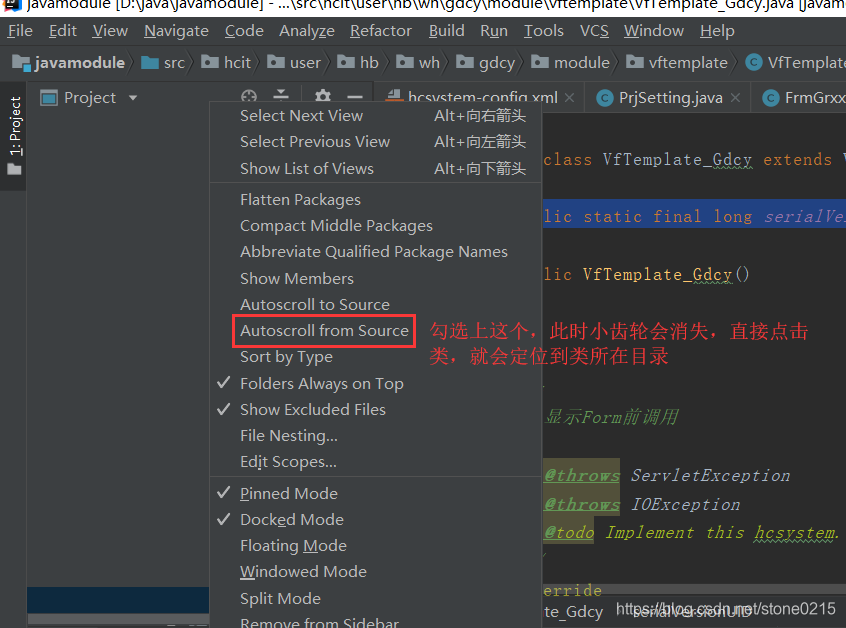Click the module folder breadcrumb

[x=570, y=63]
